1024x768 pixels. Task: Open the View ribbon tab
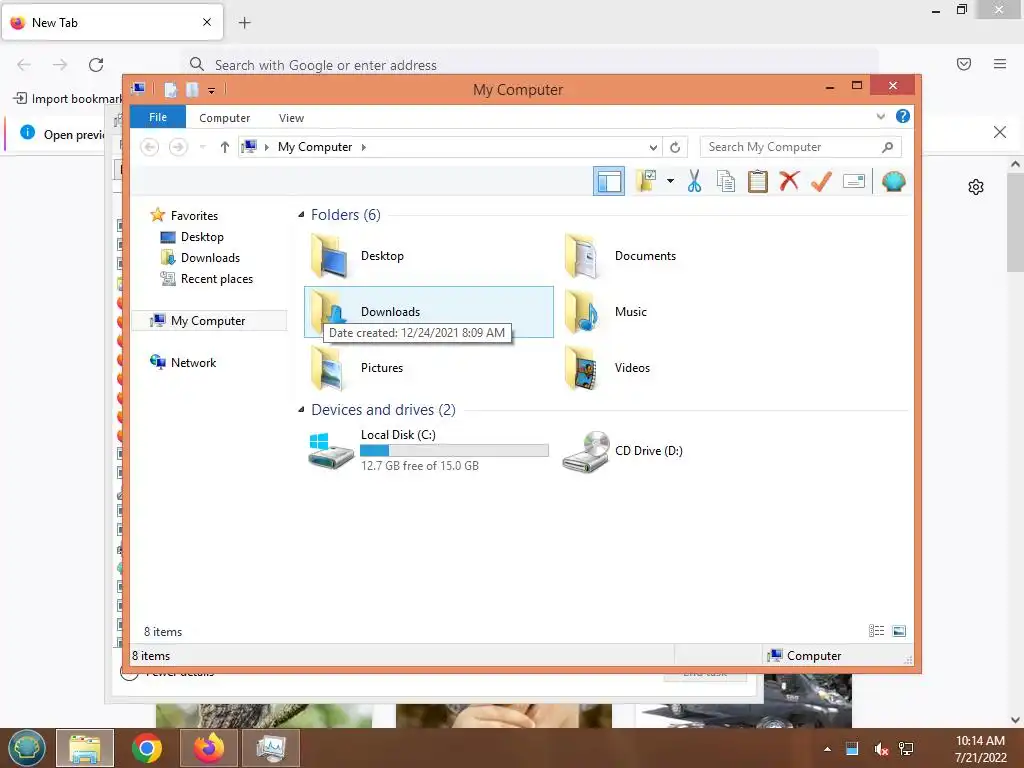[x=291, y=118]
